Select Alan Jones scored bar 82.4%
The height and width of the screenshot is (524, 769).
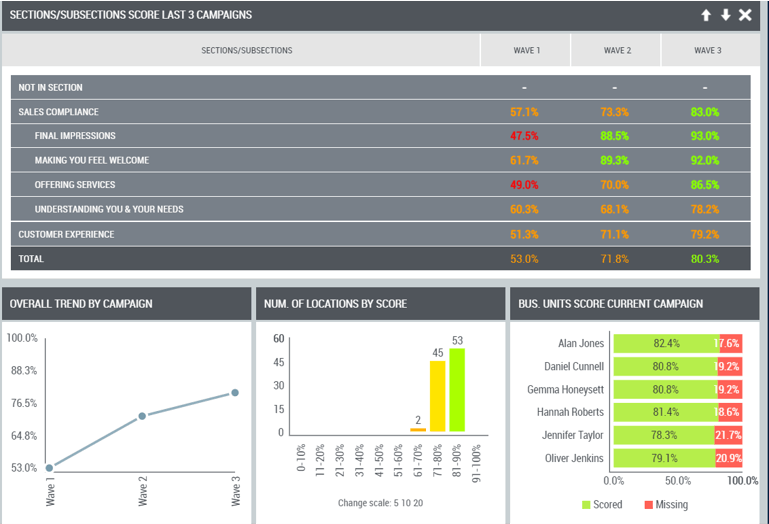(666, 343)
